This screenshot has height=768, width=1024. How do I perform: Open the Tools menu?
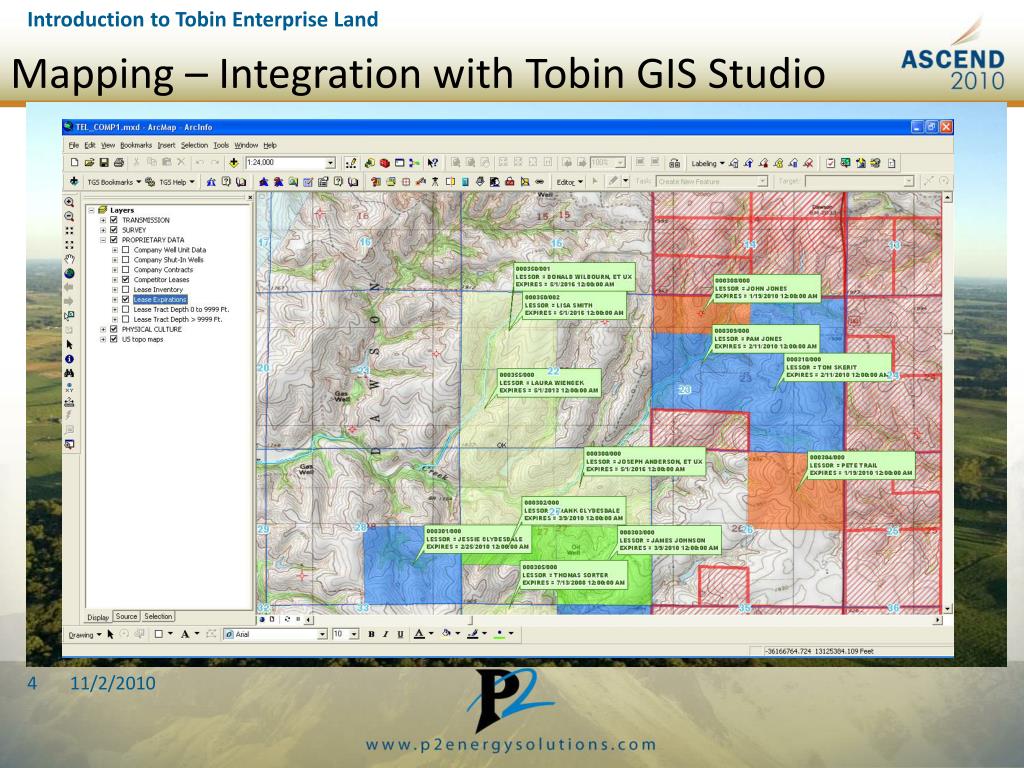coord(221,145)
